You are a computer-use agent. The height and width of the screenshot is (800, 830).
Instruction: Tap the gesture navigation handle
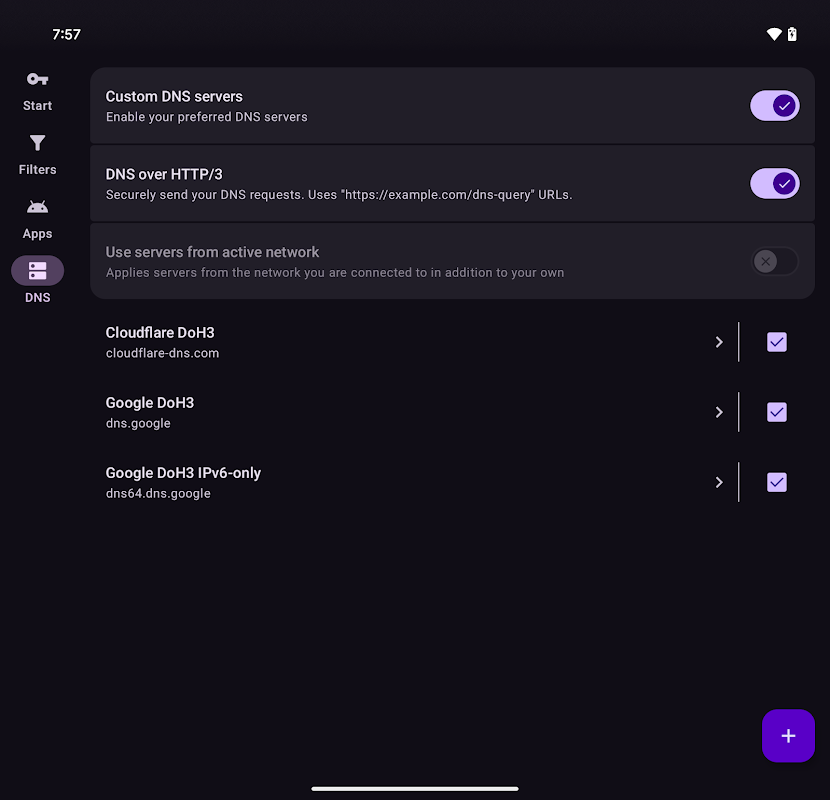[415, 788]
